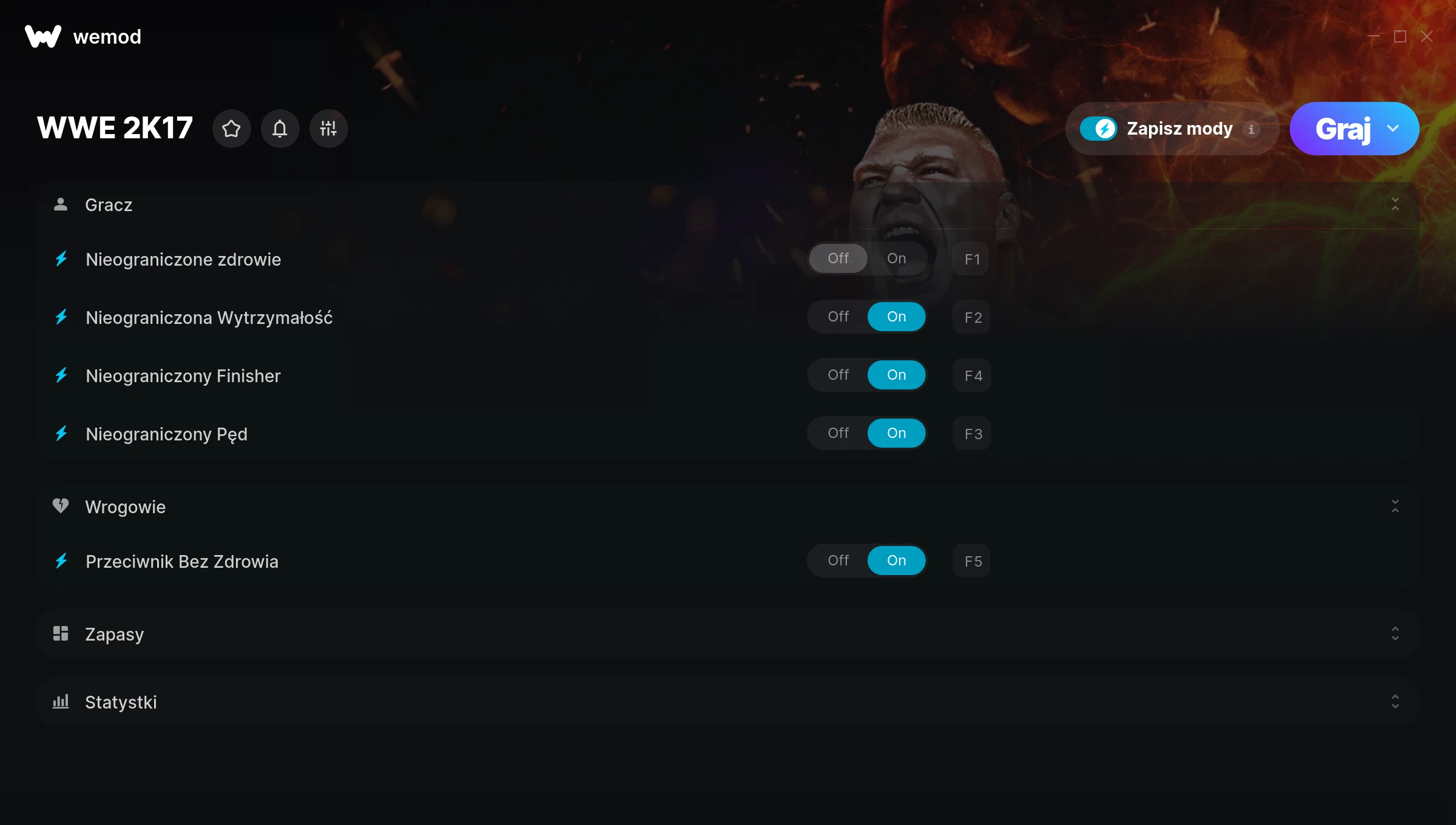Screen dimensions: 1456x825
Task: Click the Statystki bar chart icon
Action: 61,702
